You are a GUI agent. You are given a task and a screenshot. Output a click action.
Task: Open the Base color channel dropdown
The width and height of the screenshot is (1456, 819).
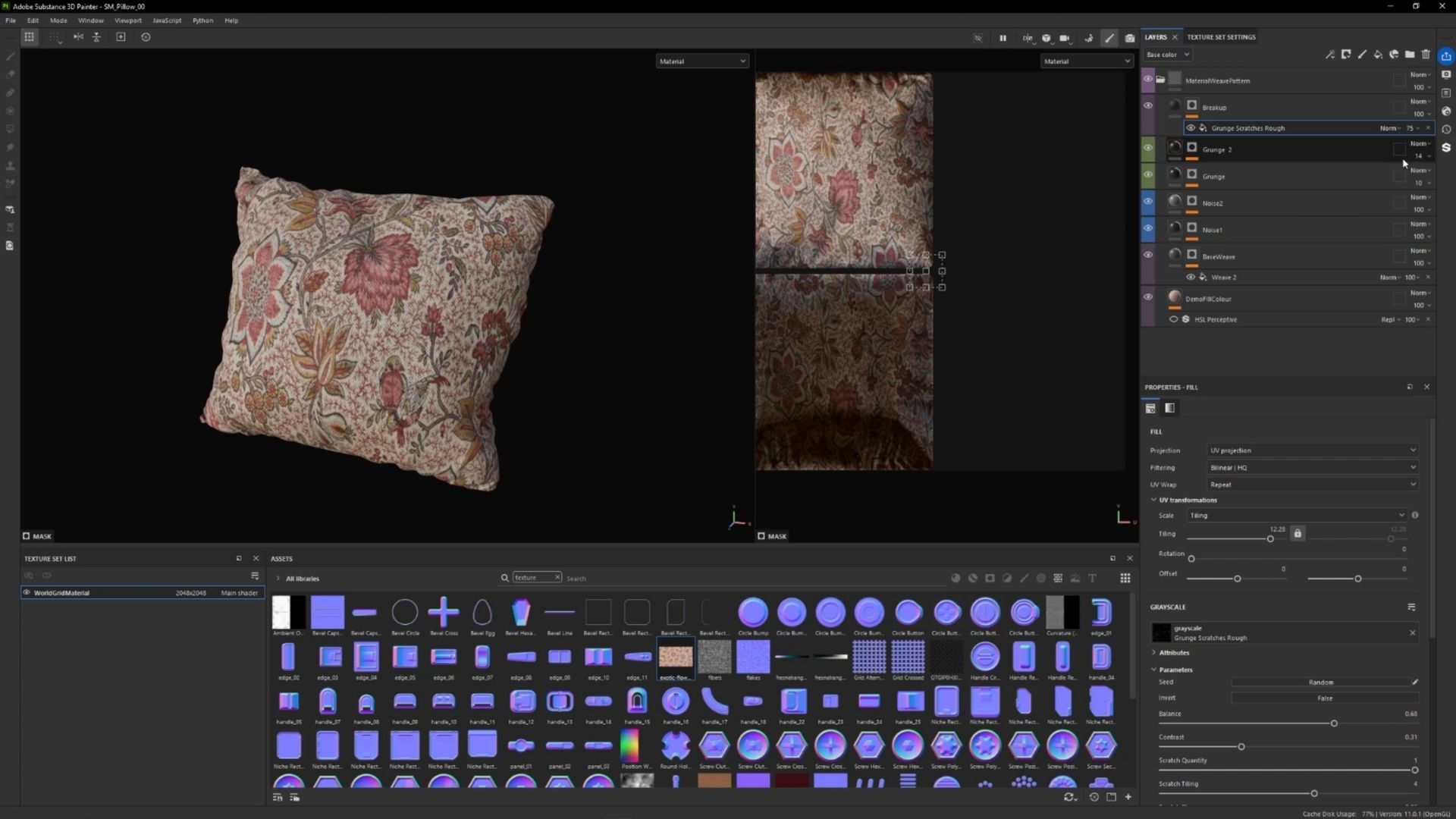tap(1168, 54)
